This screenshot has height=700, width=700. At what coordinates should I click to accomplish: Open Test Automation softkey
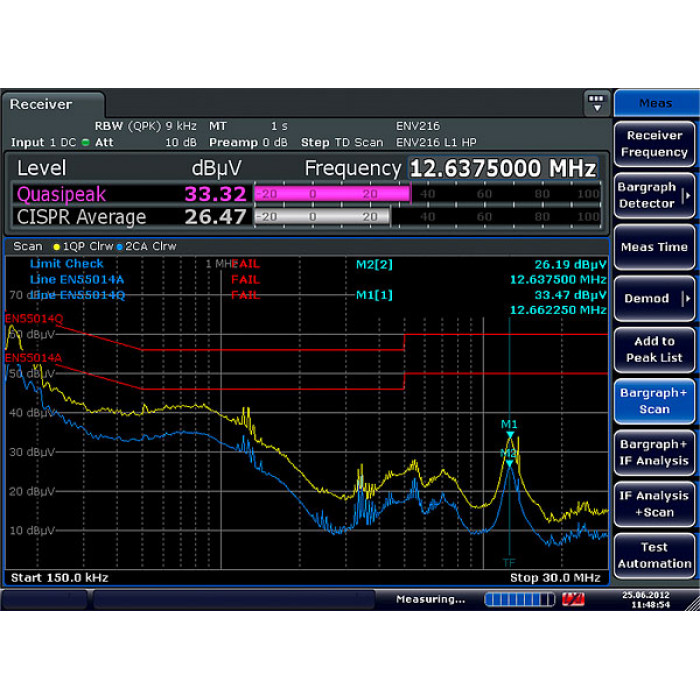pos(654,555)
